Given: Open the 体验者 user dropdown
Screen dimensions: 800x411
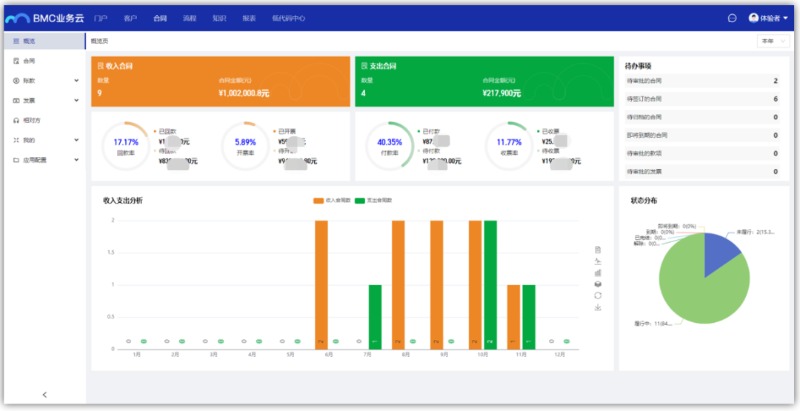Looking at the screenshot, I should [x=768, y=18].
